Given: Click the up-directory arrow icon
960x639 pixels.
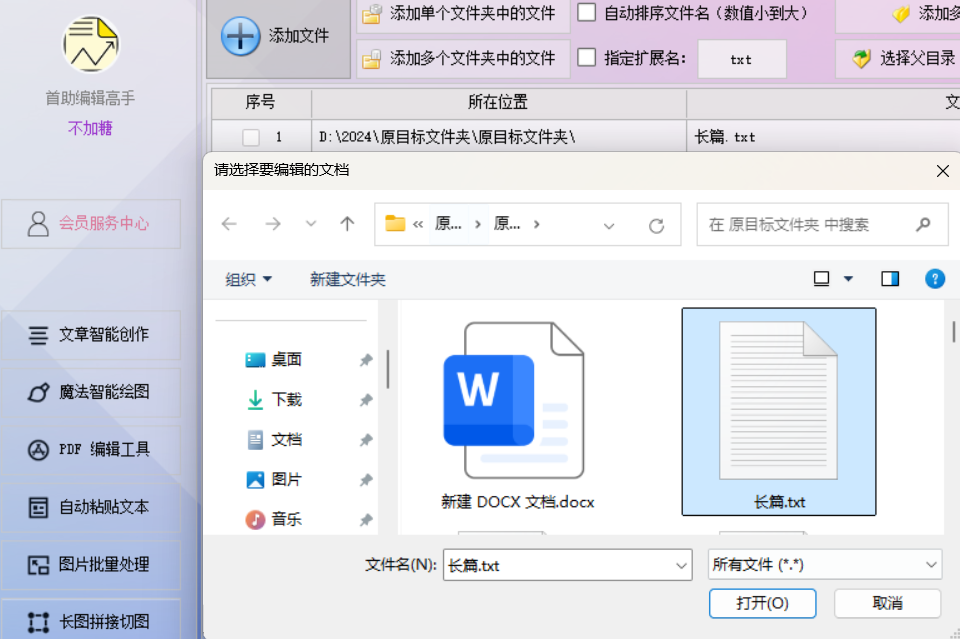Looking at the screenshot, I should click(x=347, y=224).
